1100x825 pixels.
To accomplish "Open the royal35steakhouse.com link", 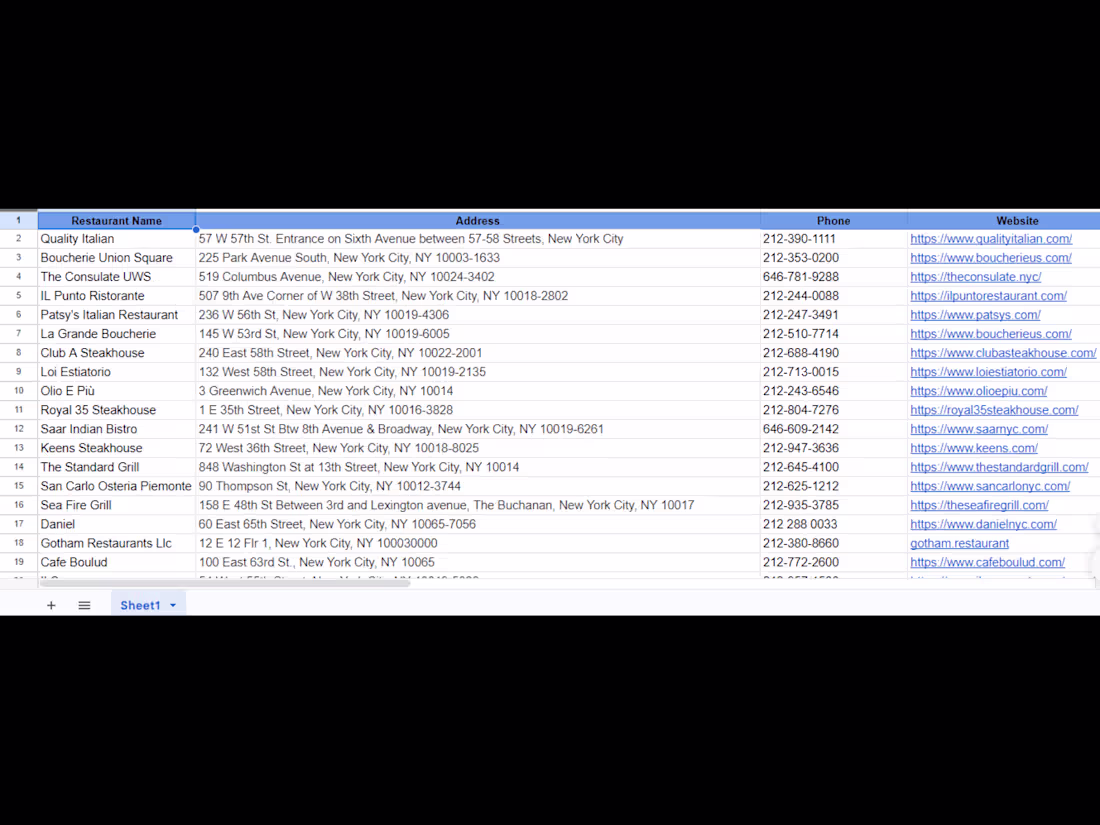I will coord(994,410).
